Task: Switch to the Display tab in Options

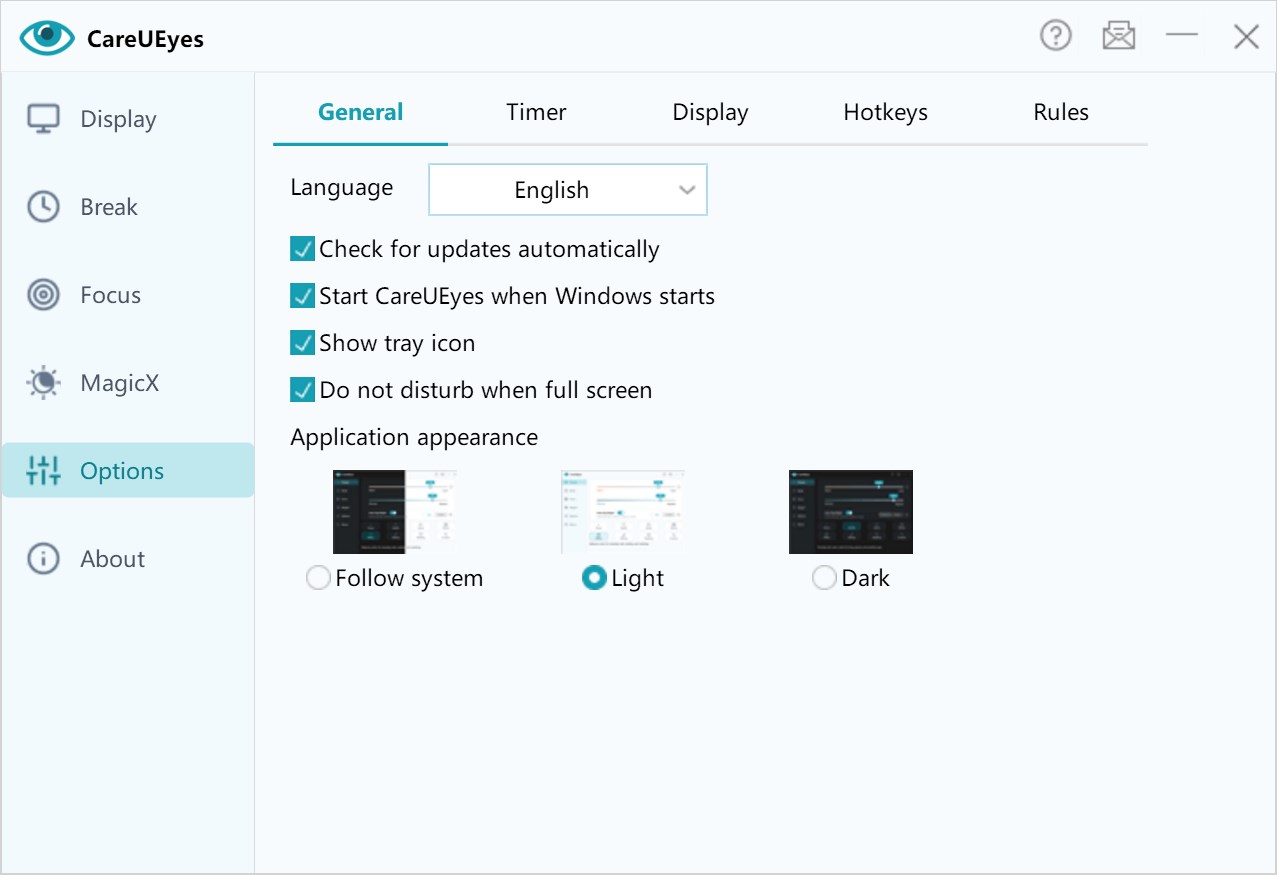Action: tap(710, 113)
